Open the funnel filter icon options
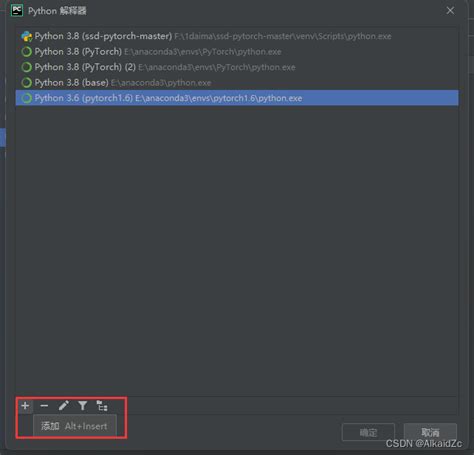The width and height of the screenshot is (474, 455). (83, 406)
